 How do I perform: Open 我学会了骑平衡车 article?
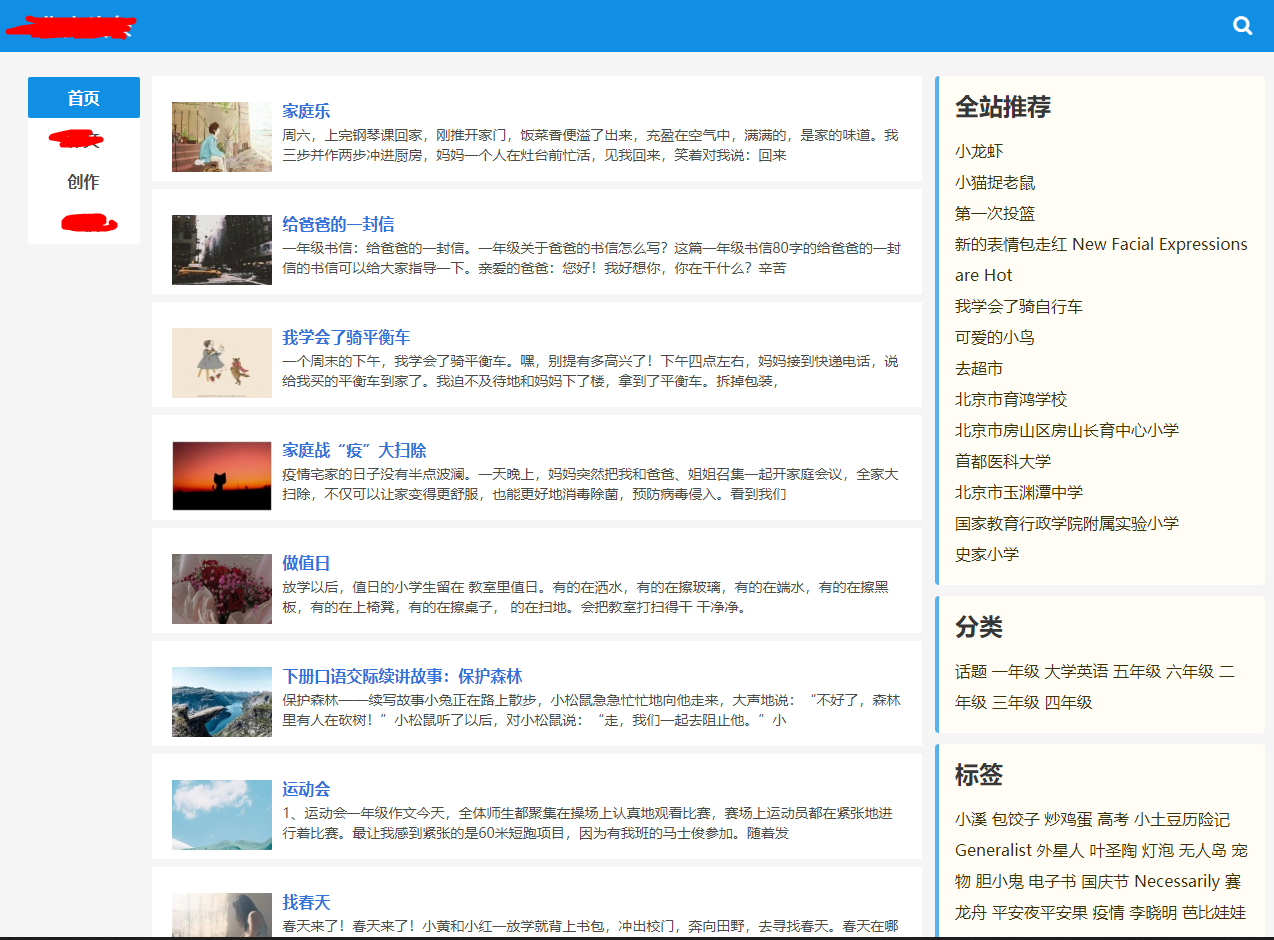[x=346, y=337]
